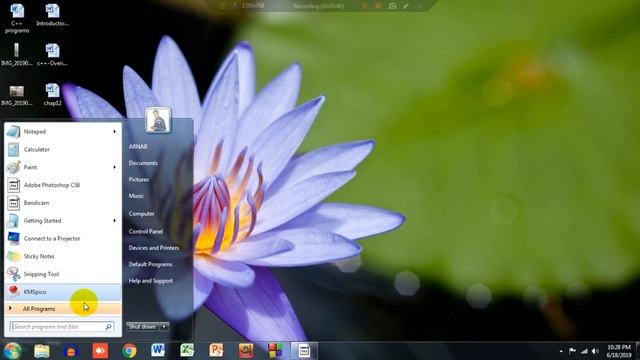Expand the Paint jump list arrow
640x360 pixels.
pos(115,167)
